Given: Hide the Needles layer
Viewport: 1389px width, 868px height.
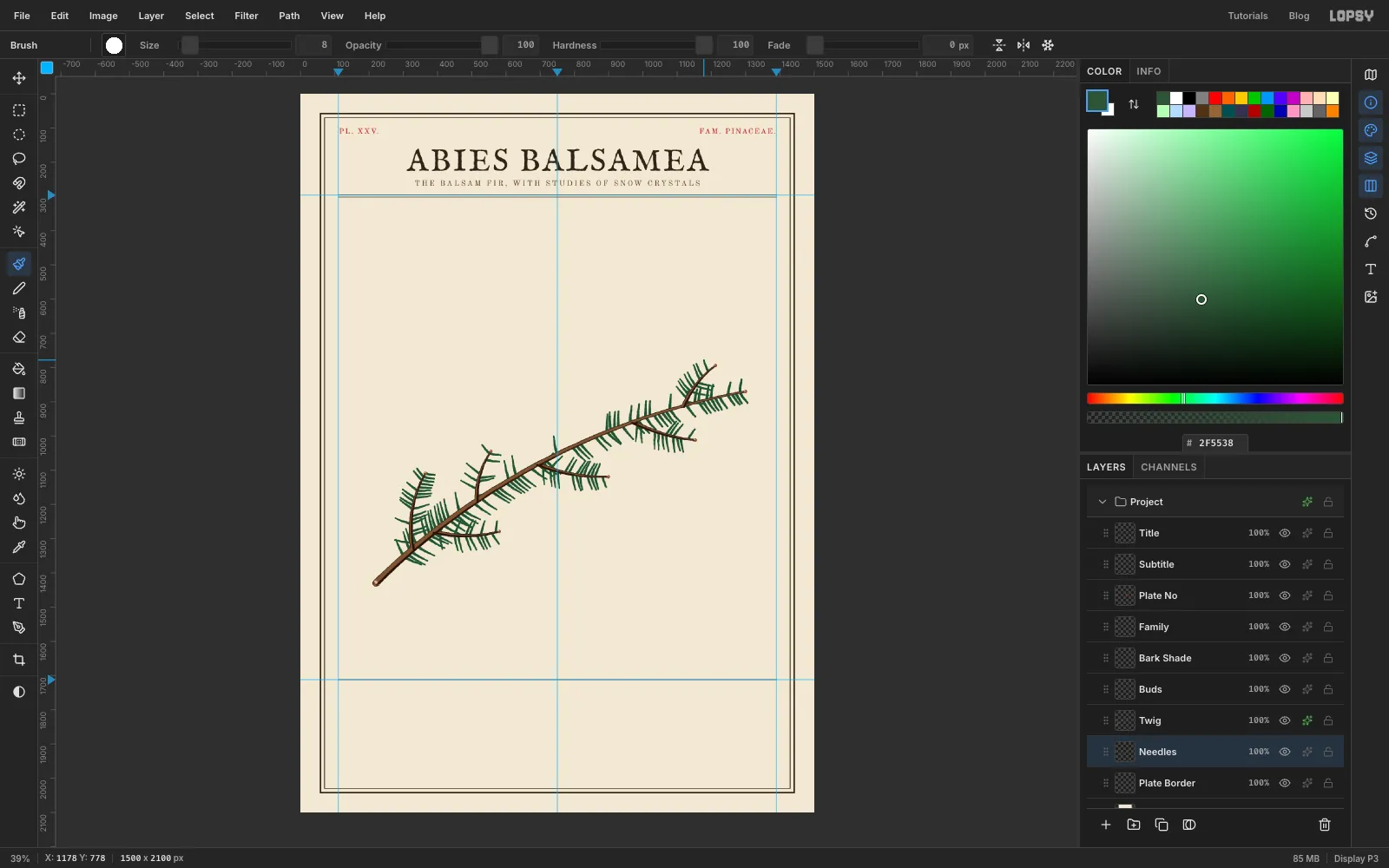Looking at the screenshot, I should (x=1285, y=752).
